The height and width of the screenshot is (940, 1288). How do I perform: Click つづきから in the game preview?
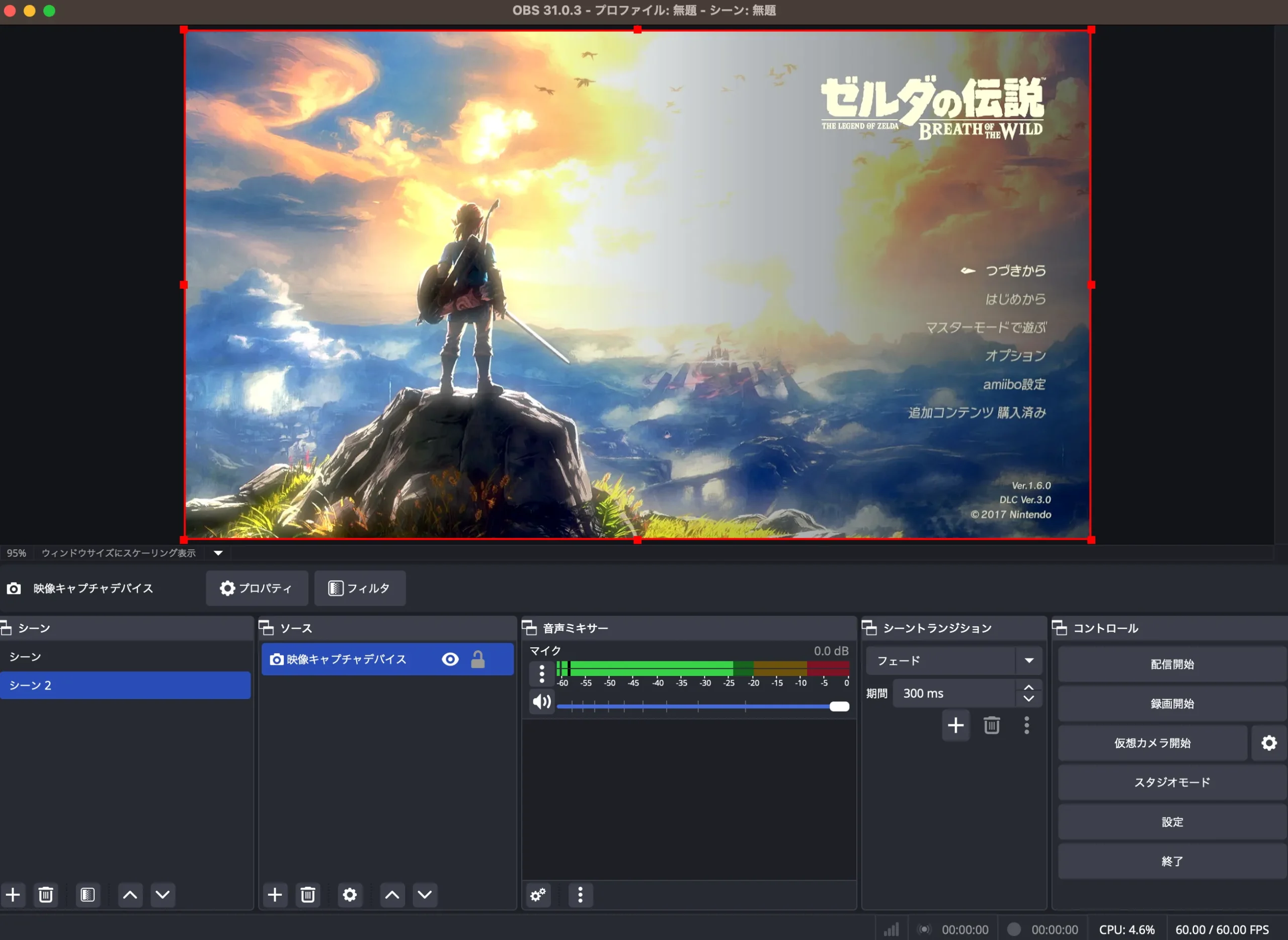[x=1015, y=270]
